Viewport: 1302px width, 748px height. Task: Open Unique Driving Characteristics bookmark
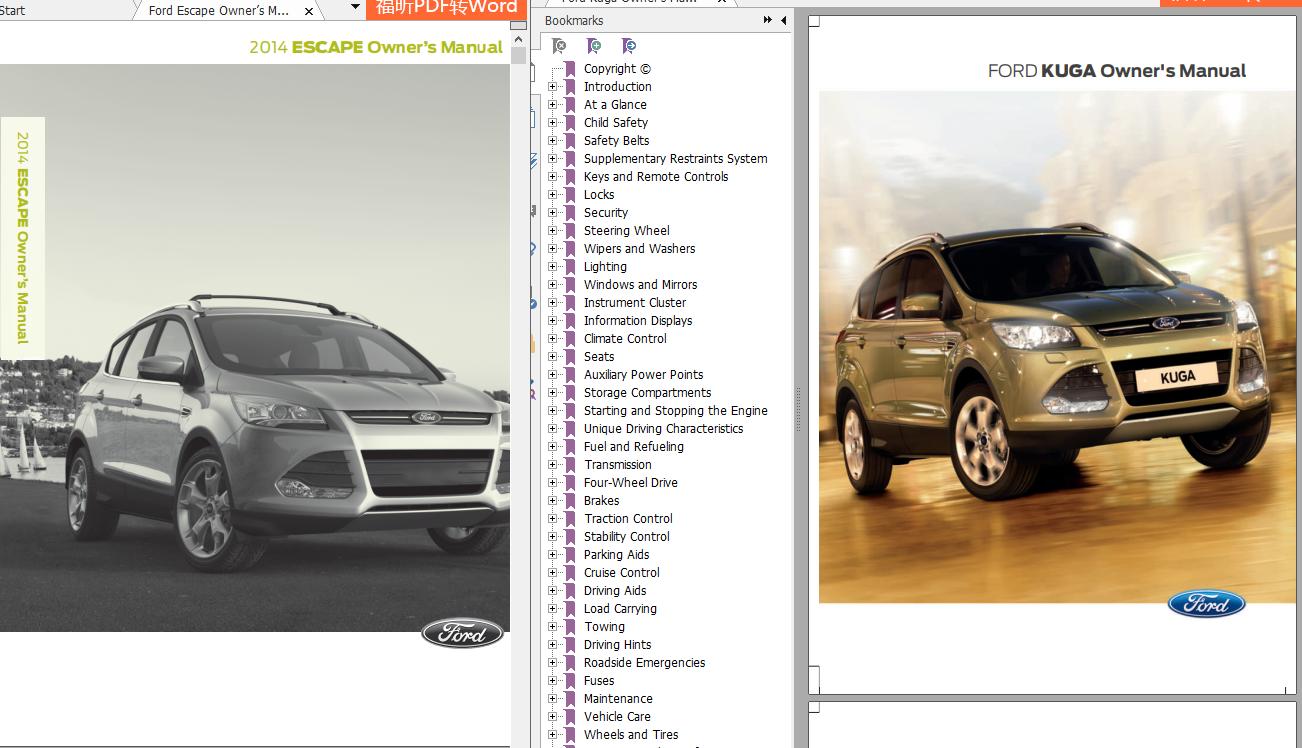tap(664, 429)
